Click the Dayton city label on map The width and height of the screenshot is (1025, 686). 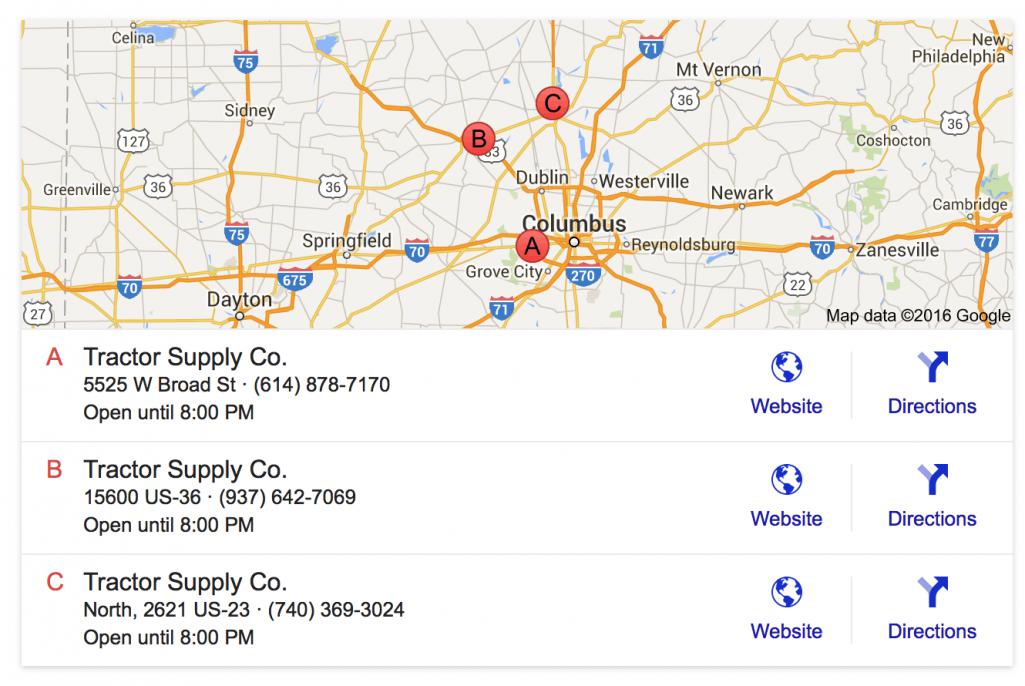pyautogui.click(x=239, y=300)
